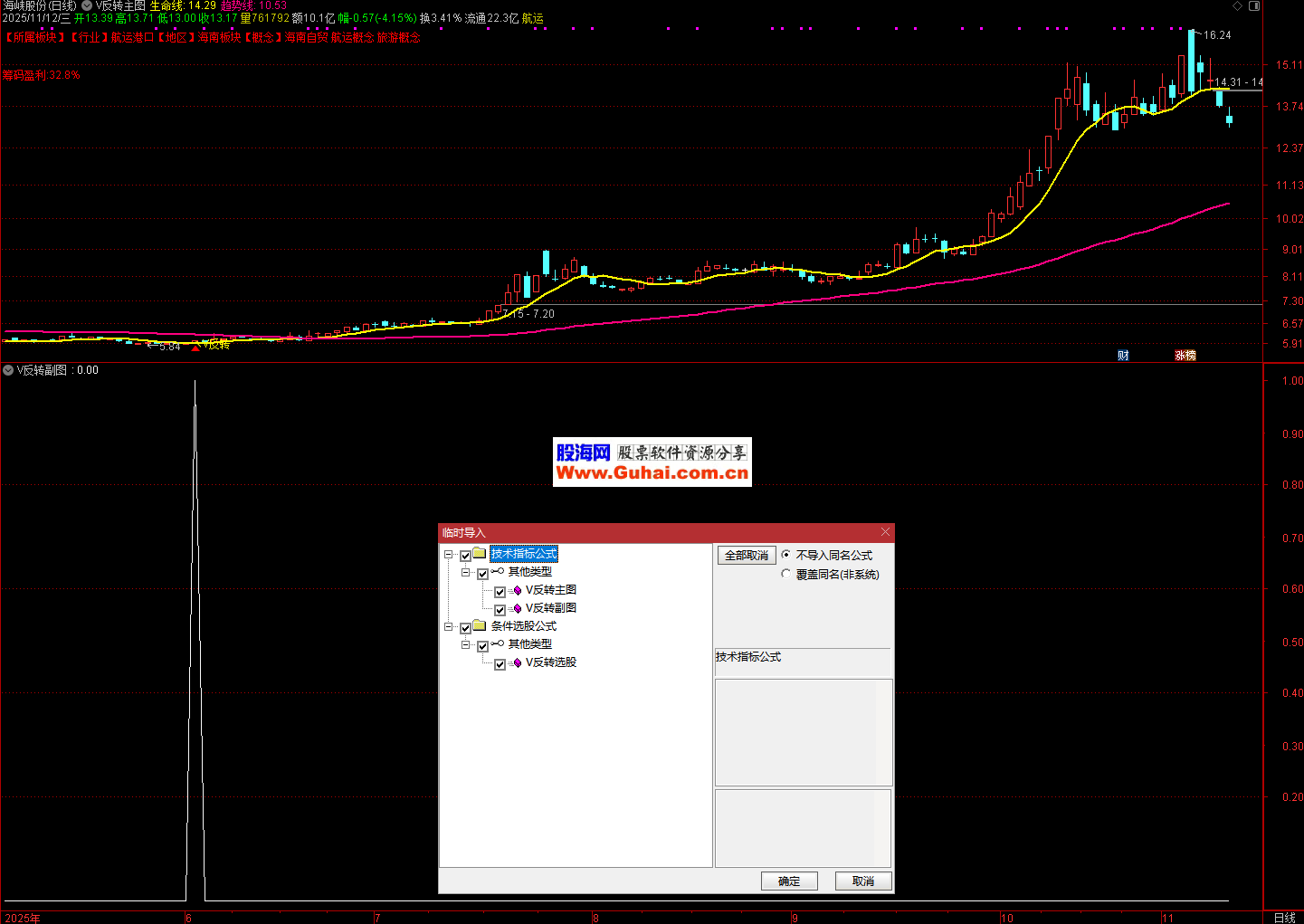The height and width of the screenshot is (924, 1304).
Task: Click the yellow 条件选股公式 folder icon
Action: pyautogui.click(x=480, y=626)
